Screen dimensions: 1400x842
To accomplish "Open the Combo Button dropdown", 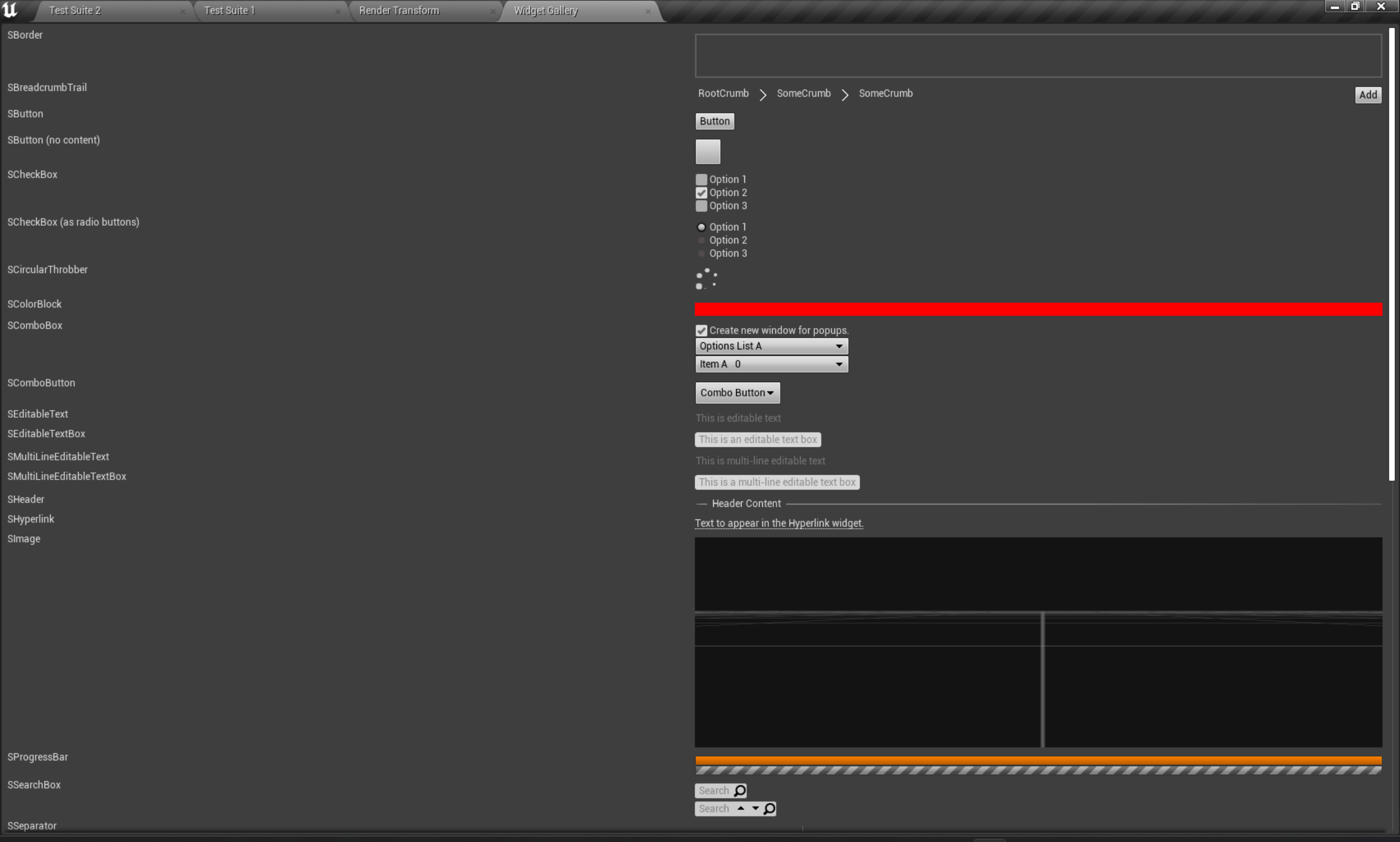I will [737, 393].
